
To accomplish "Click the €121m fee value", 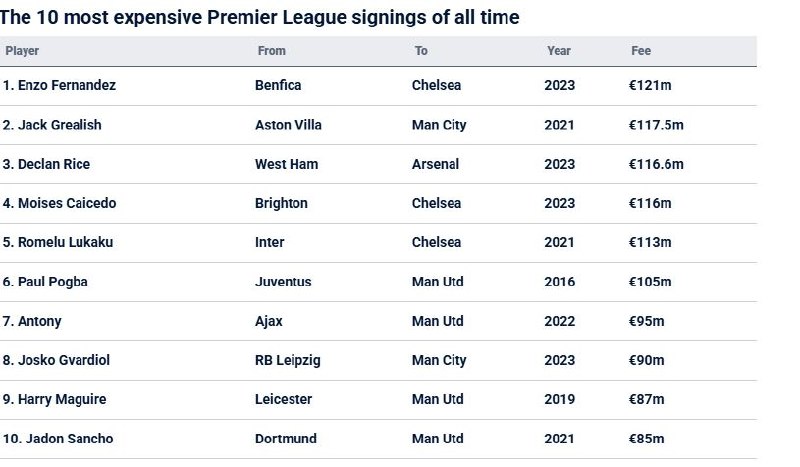I will [x=650, y=85].
